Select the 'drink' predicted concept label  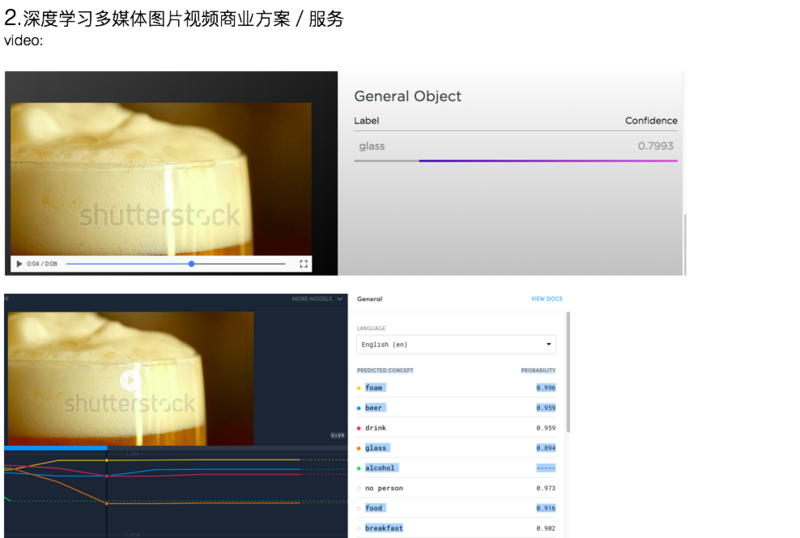click(376, 428)
